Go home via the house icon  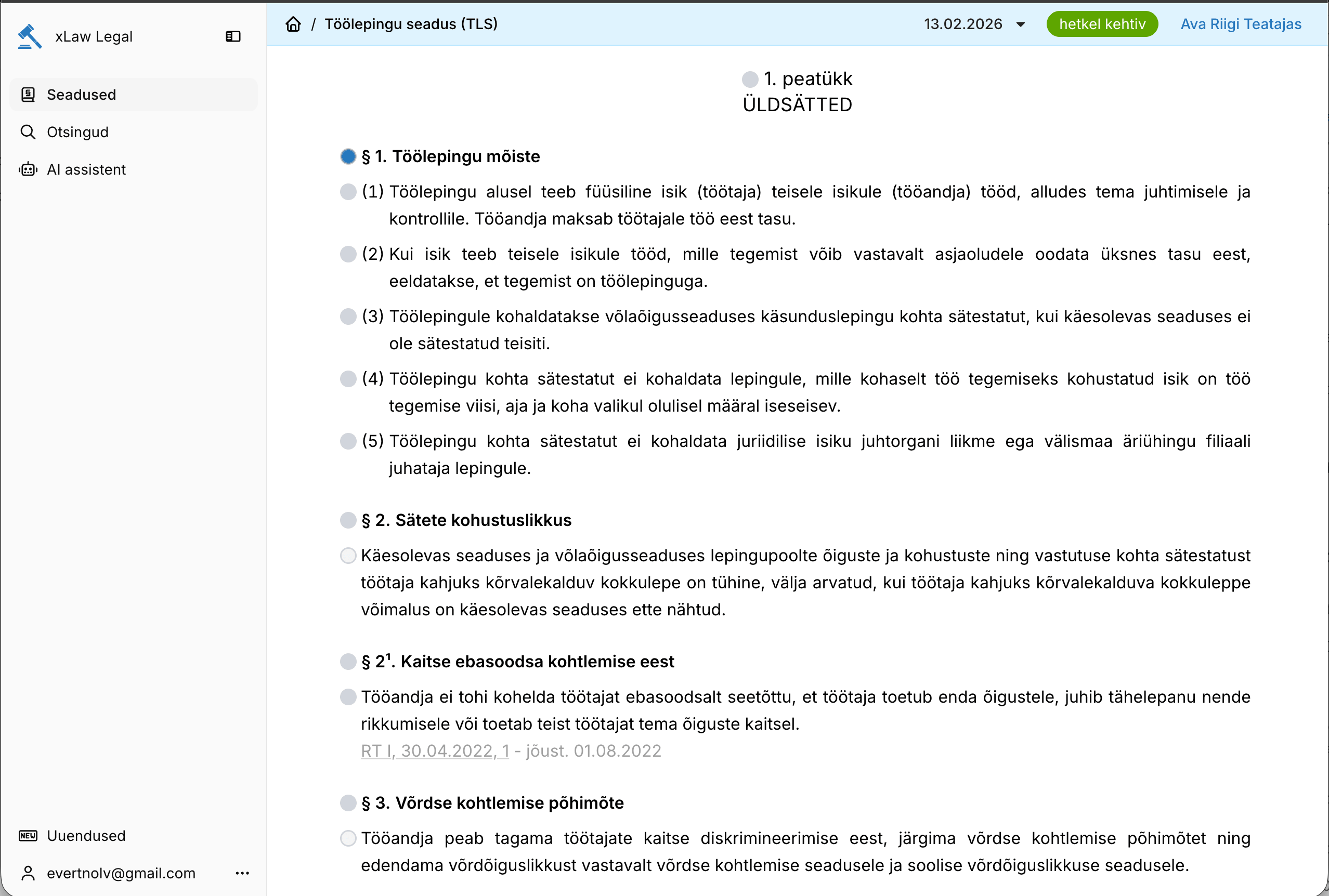pyautogui.click(x=293, y=24)
